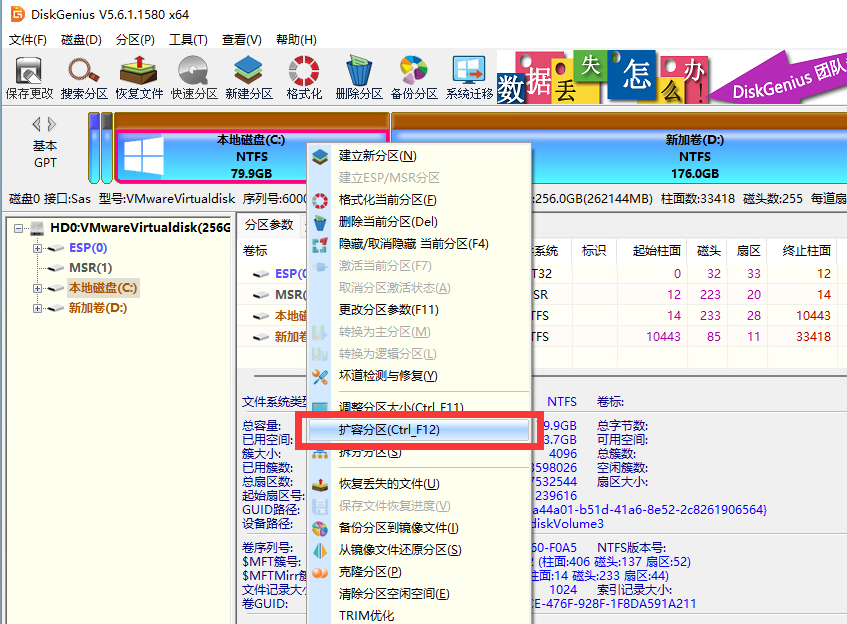Click the 格式化 format icon
The image size is (847, 624).
(x=304, y=78)
